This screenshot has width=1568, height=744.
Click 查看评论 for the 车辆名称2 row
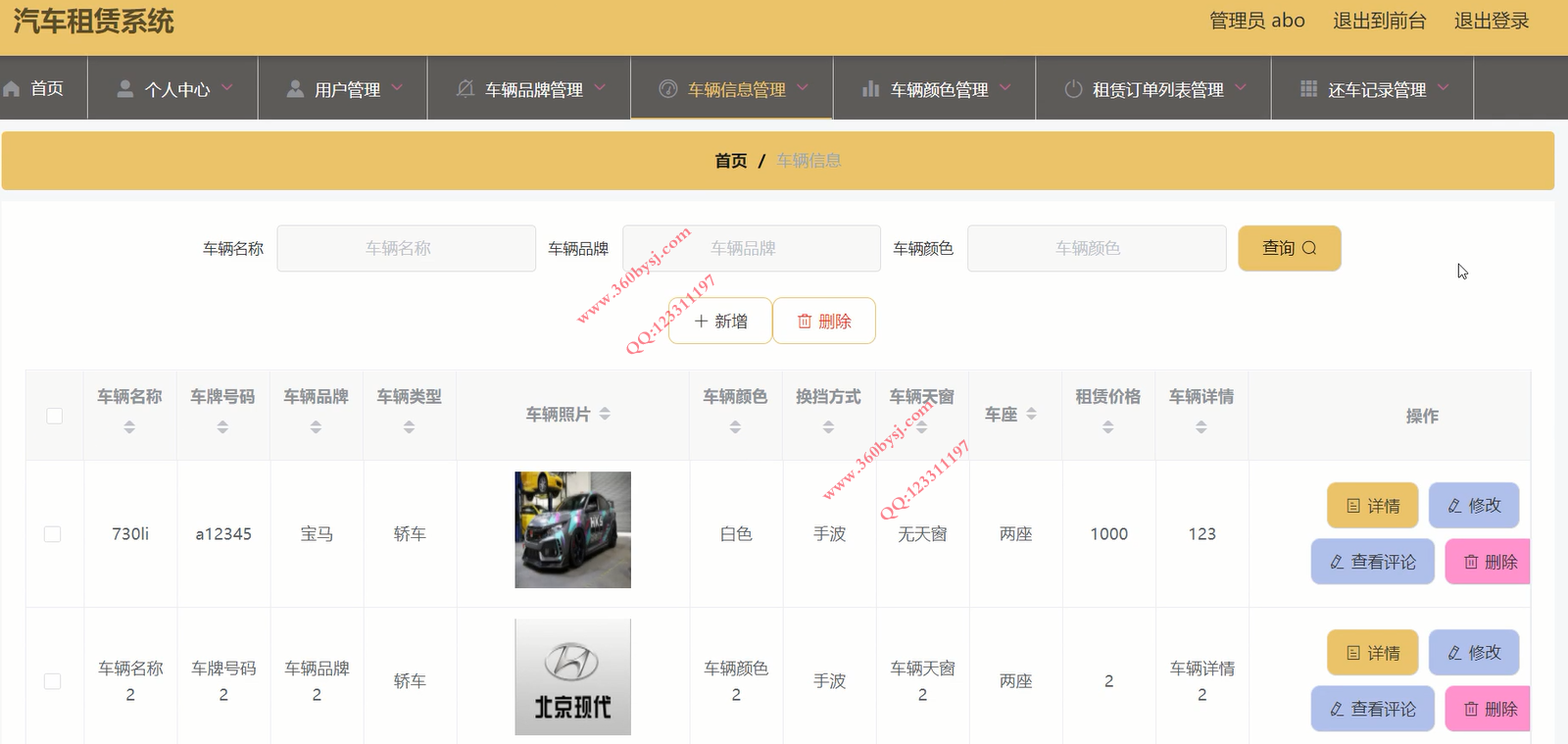coord(1373,709)
